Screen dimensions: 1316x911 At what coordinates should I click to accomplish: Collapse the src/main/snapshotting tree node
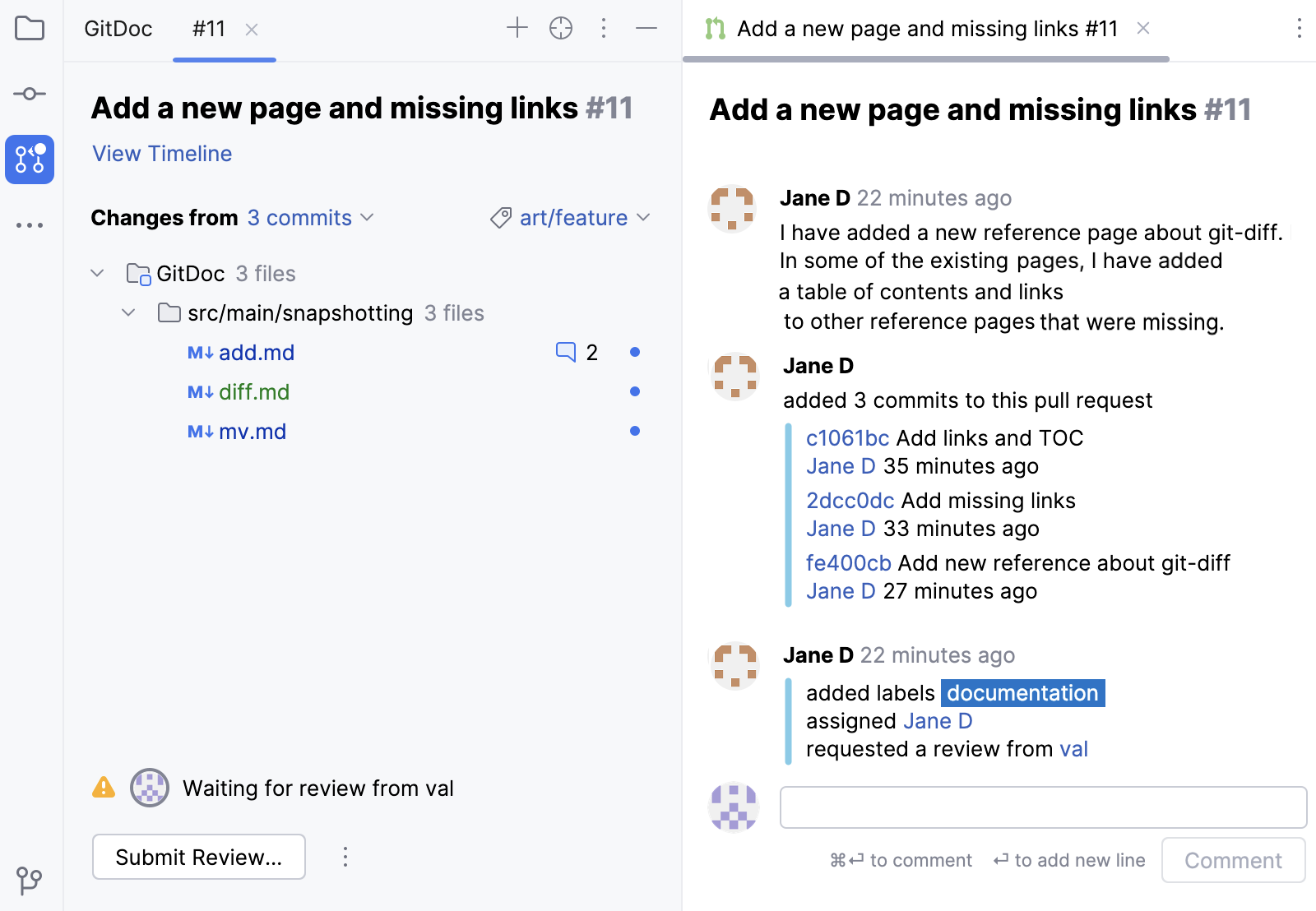(x=128, y=312)
